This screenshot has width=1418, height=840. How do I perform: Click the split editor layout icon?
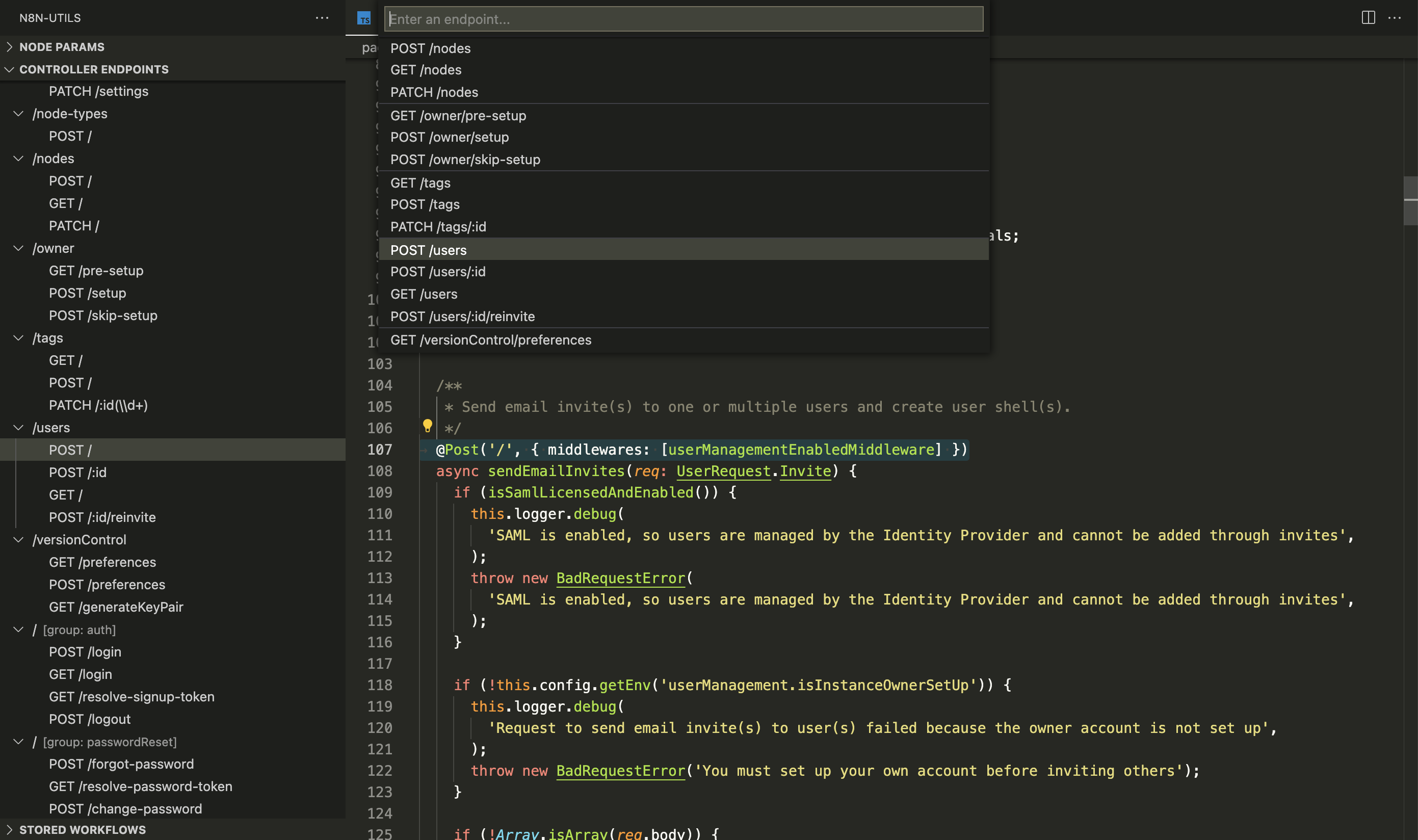(1368, 18)
